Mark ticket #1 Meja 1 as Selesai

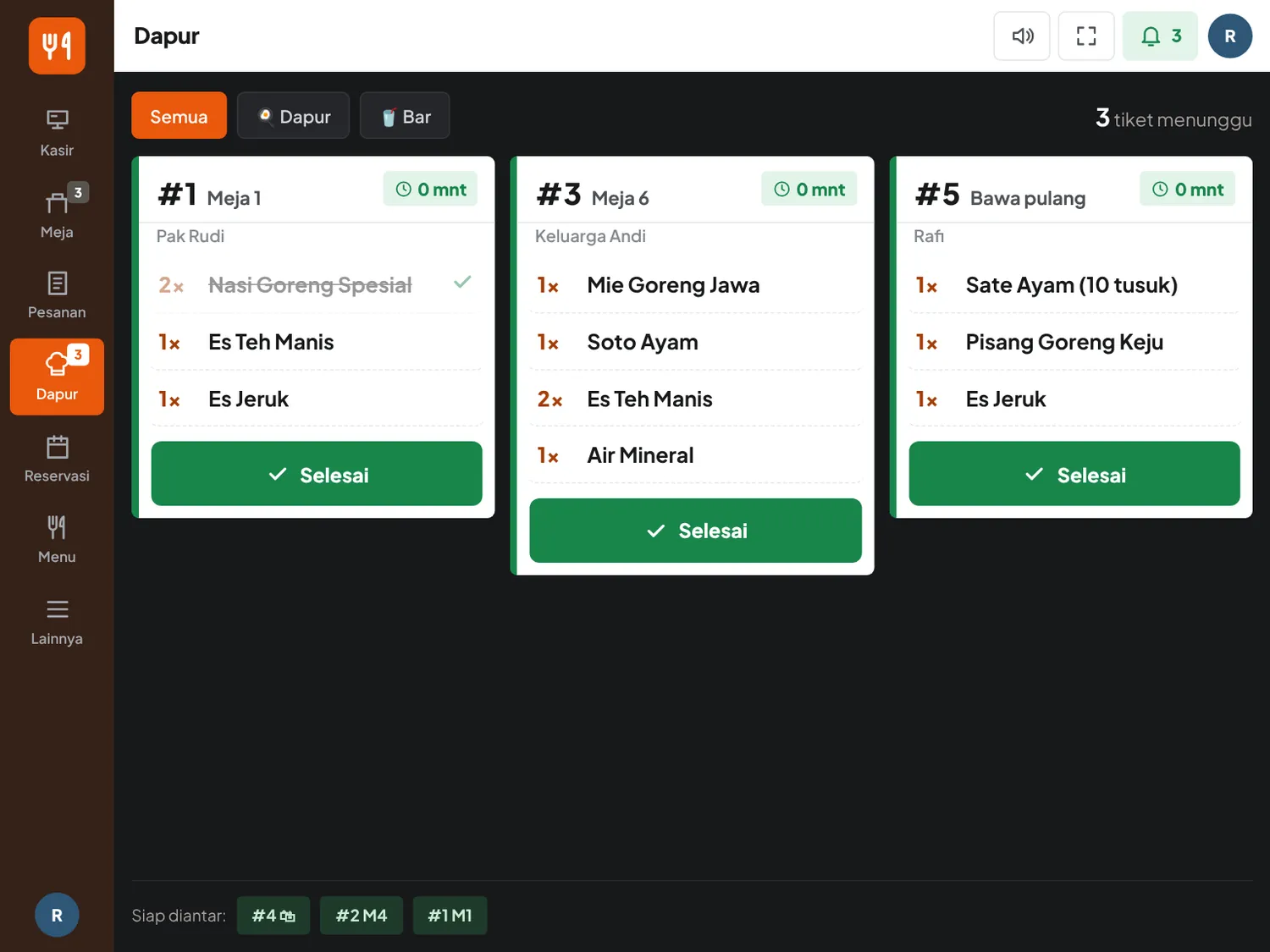click(x=317, y=474)
